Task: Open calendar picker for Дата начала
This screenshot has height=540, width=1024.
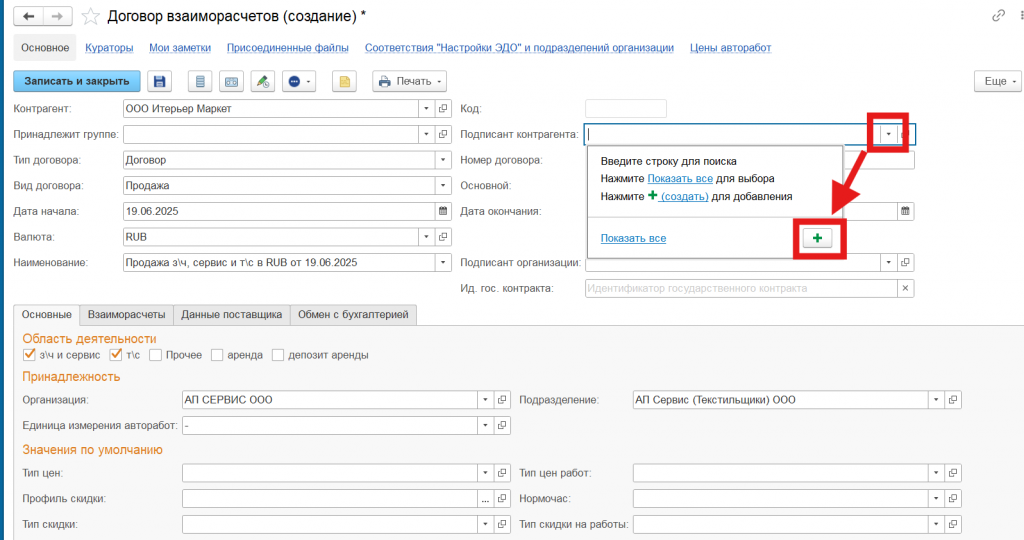Action: [443, 211]
